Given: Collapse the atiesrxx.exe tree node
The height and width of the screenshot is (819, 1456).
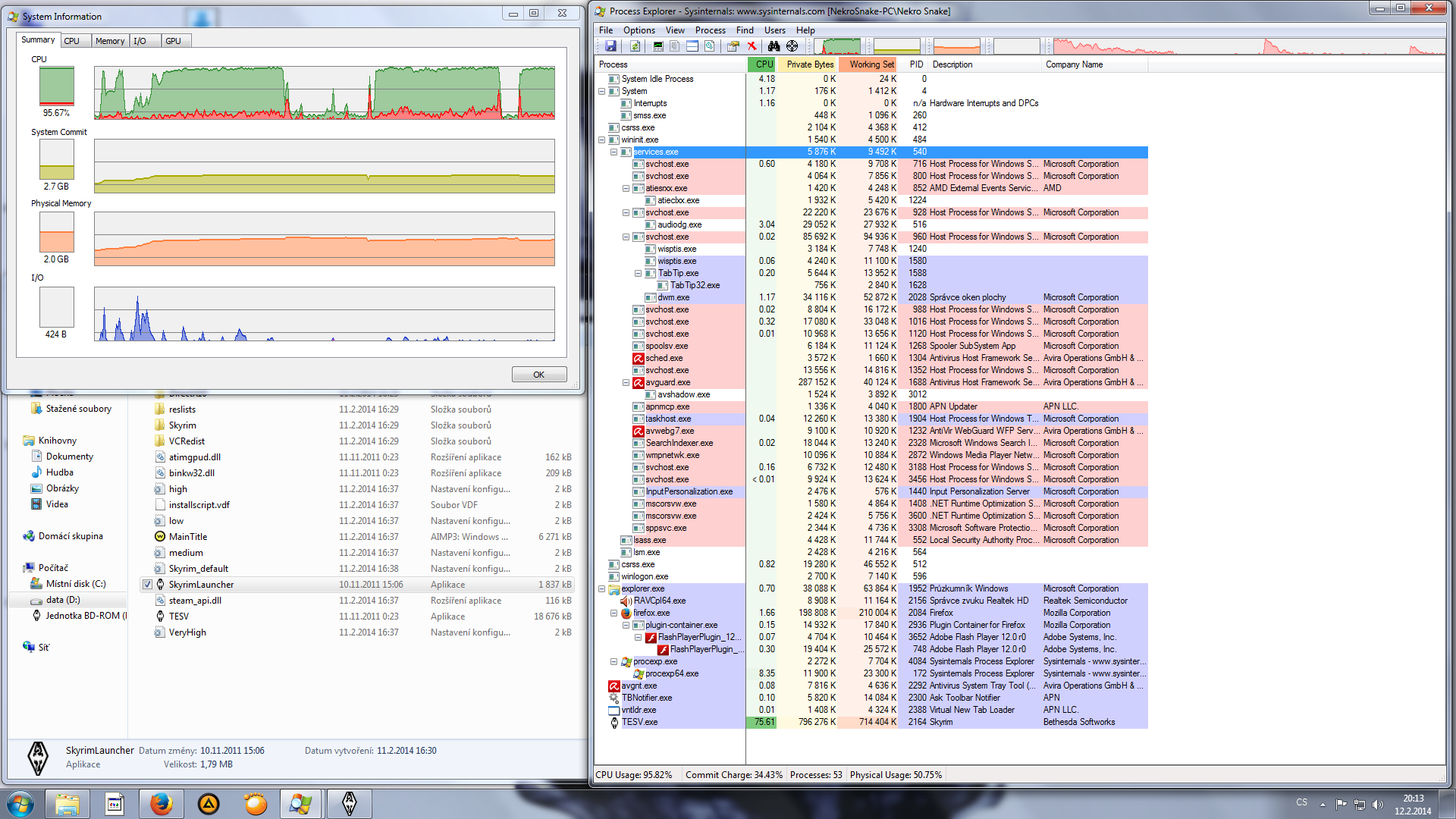Looking at the screenshot, I should [626, 188].
